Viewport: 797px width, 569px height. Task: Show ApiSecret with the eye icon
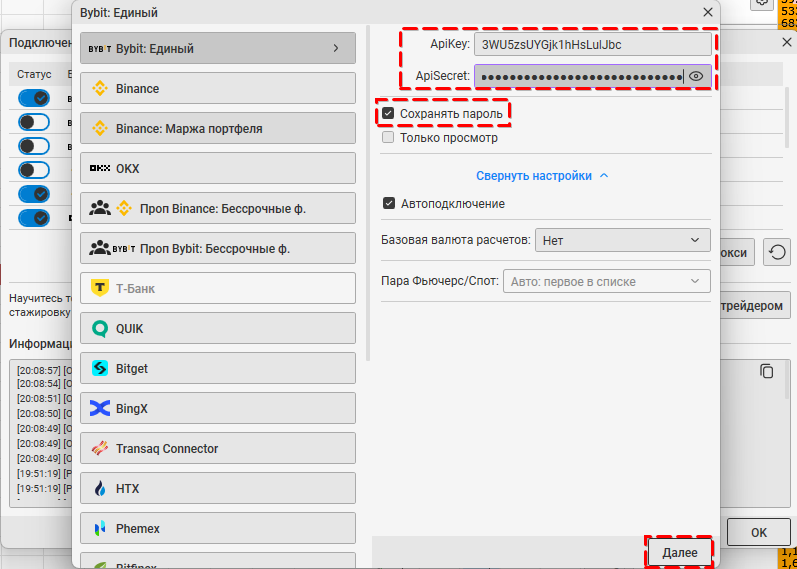696,77
